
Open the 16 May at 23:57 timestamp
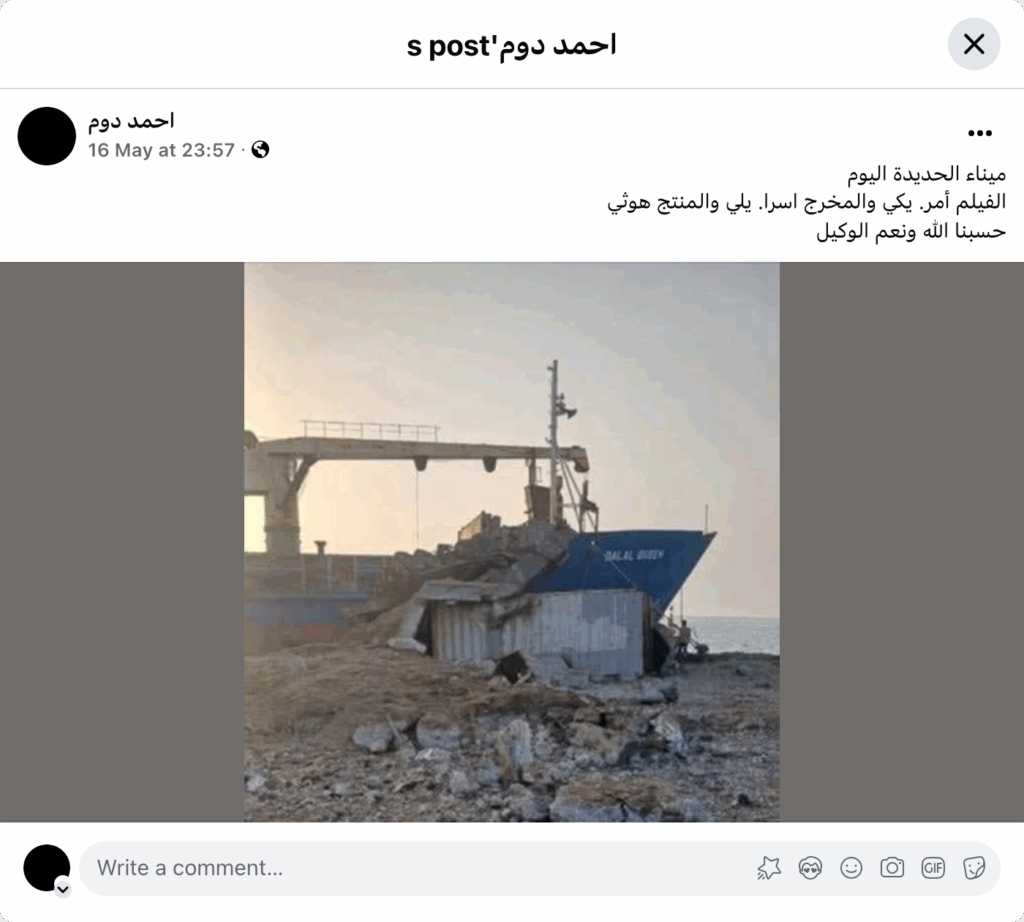[161, 150]
